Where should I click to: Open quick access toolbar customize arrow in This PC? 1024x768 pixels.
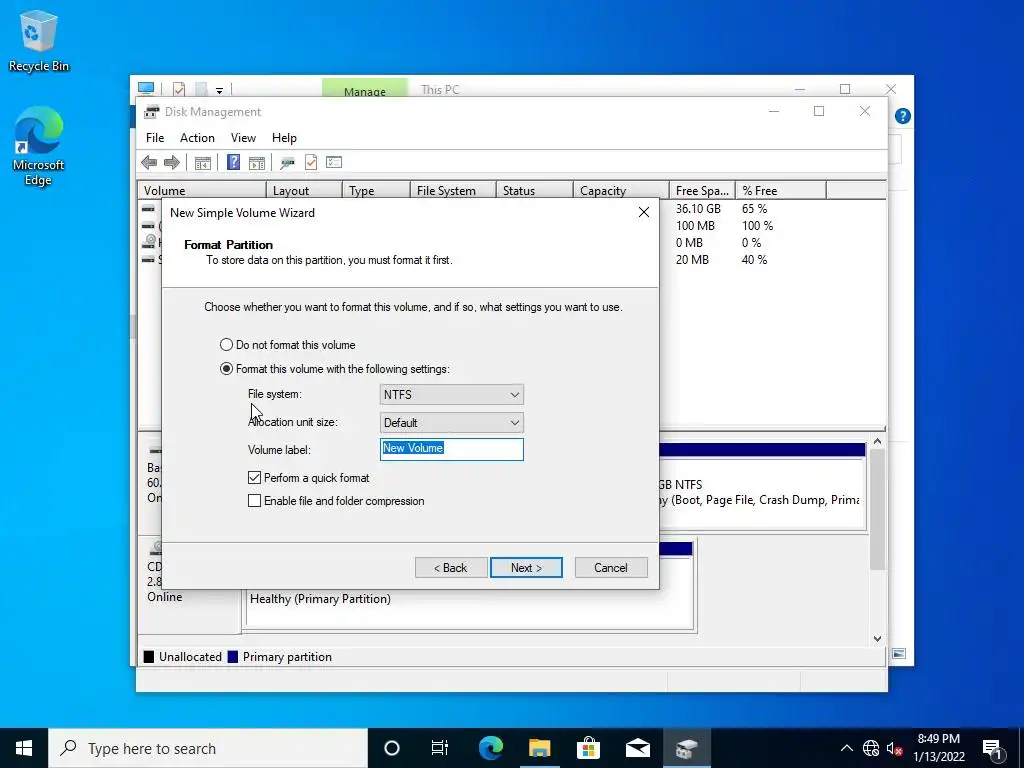pos(219,90)
